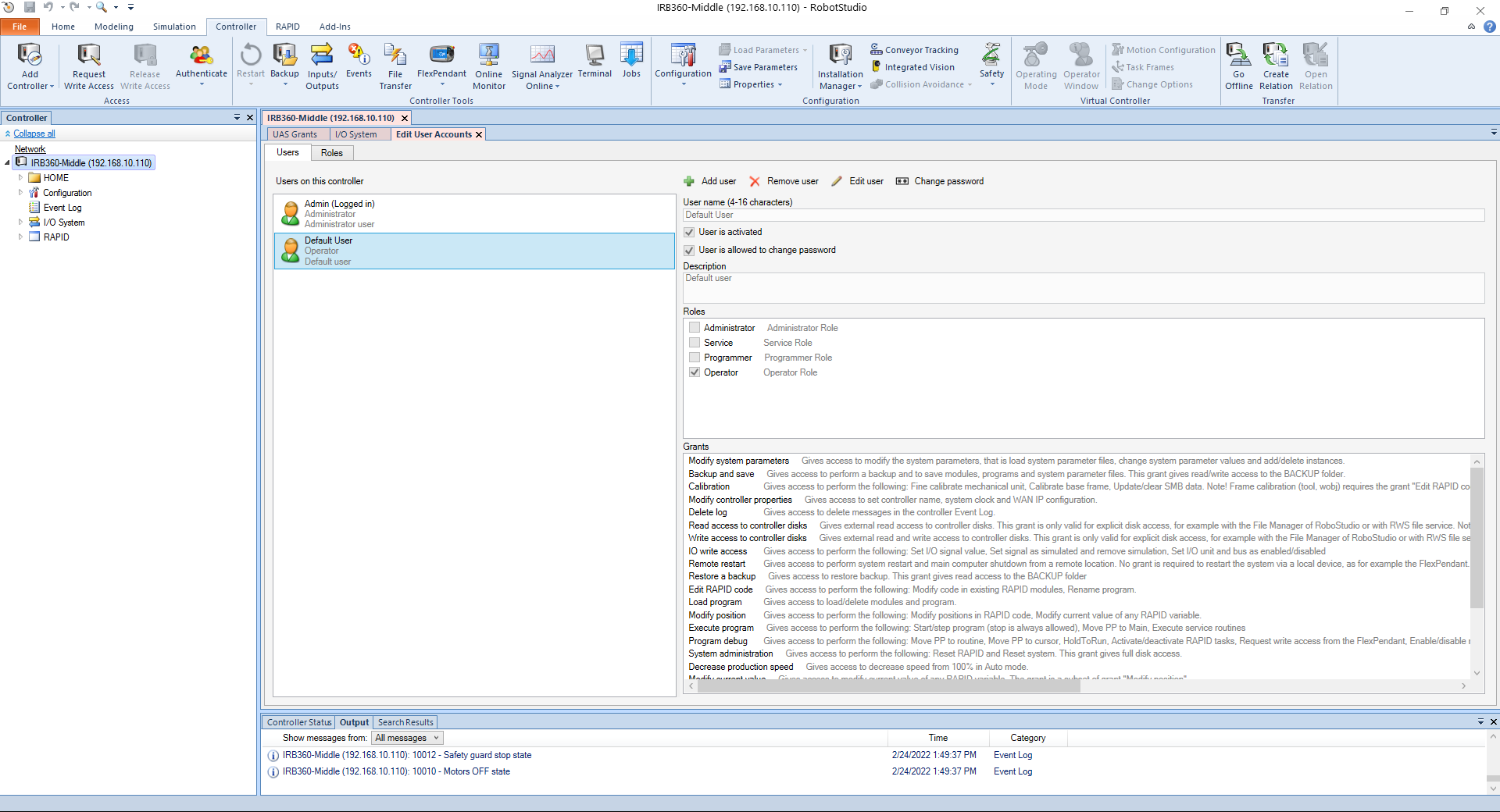Screen dimensions: 1500x812
Task: Close the Edit User Accounts tab
Action: coord(479,134)
